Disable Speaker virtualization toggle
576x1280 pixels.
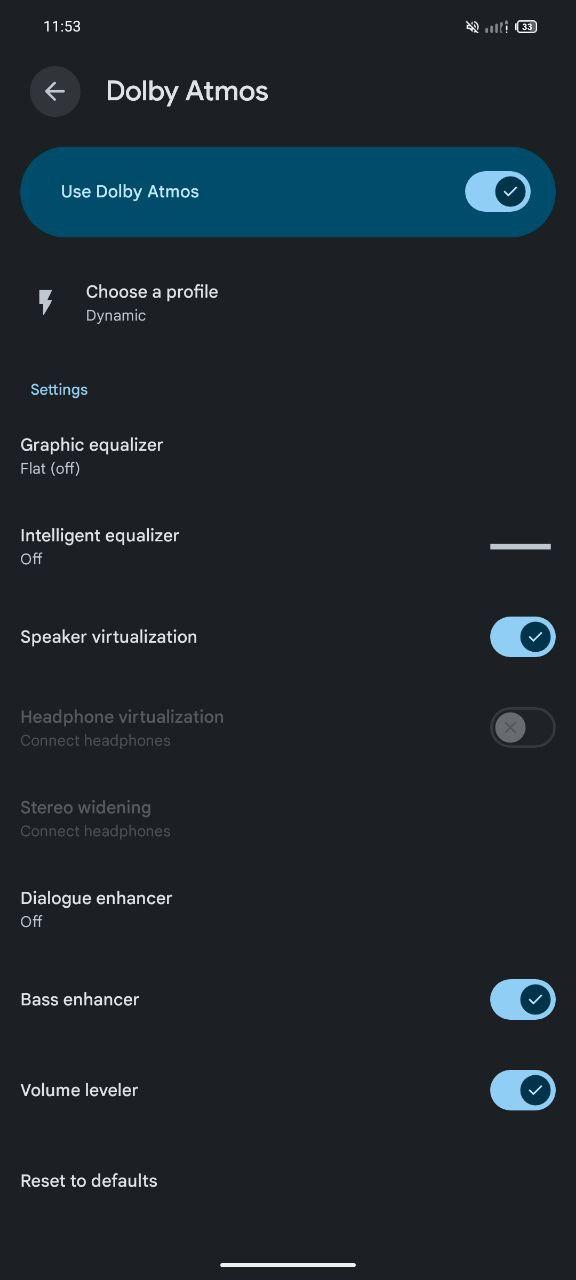[x=522, y=637]
